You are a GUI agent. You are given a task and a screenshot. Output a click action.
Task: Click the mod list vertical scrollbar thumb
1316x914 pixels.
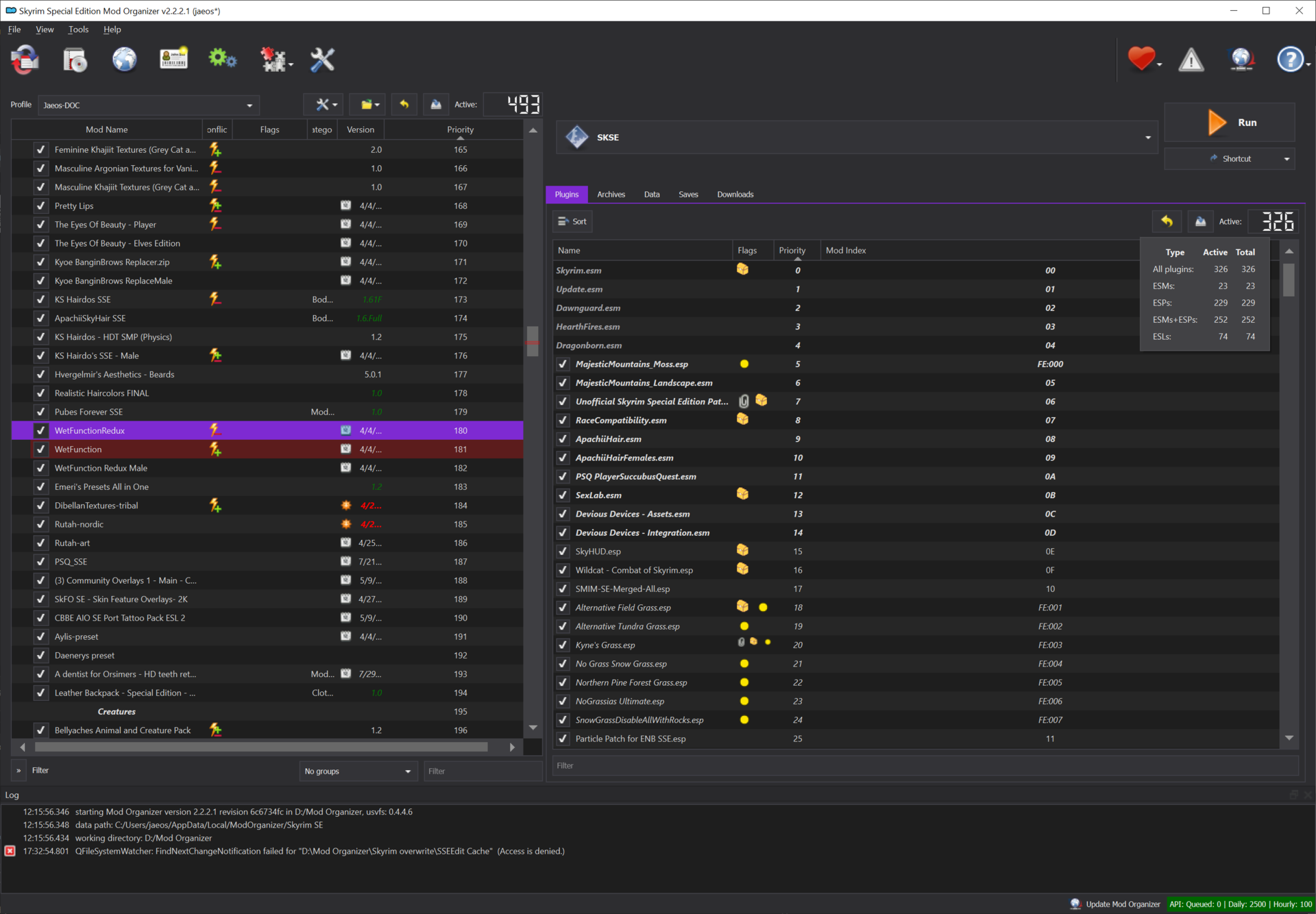point(533,341)
